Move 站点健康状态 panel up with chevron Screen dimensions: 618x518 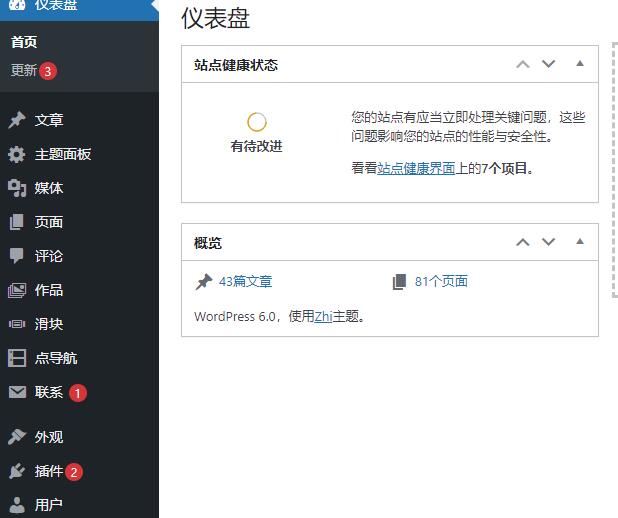(x=523, y=64)
